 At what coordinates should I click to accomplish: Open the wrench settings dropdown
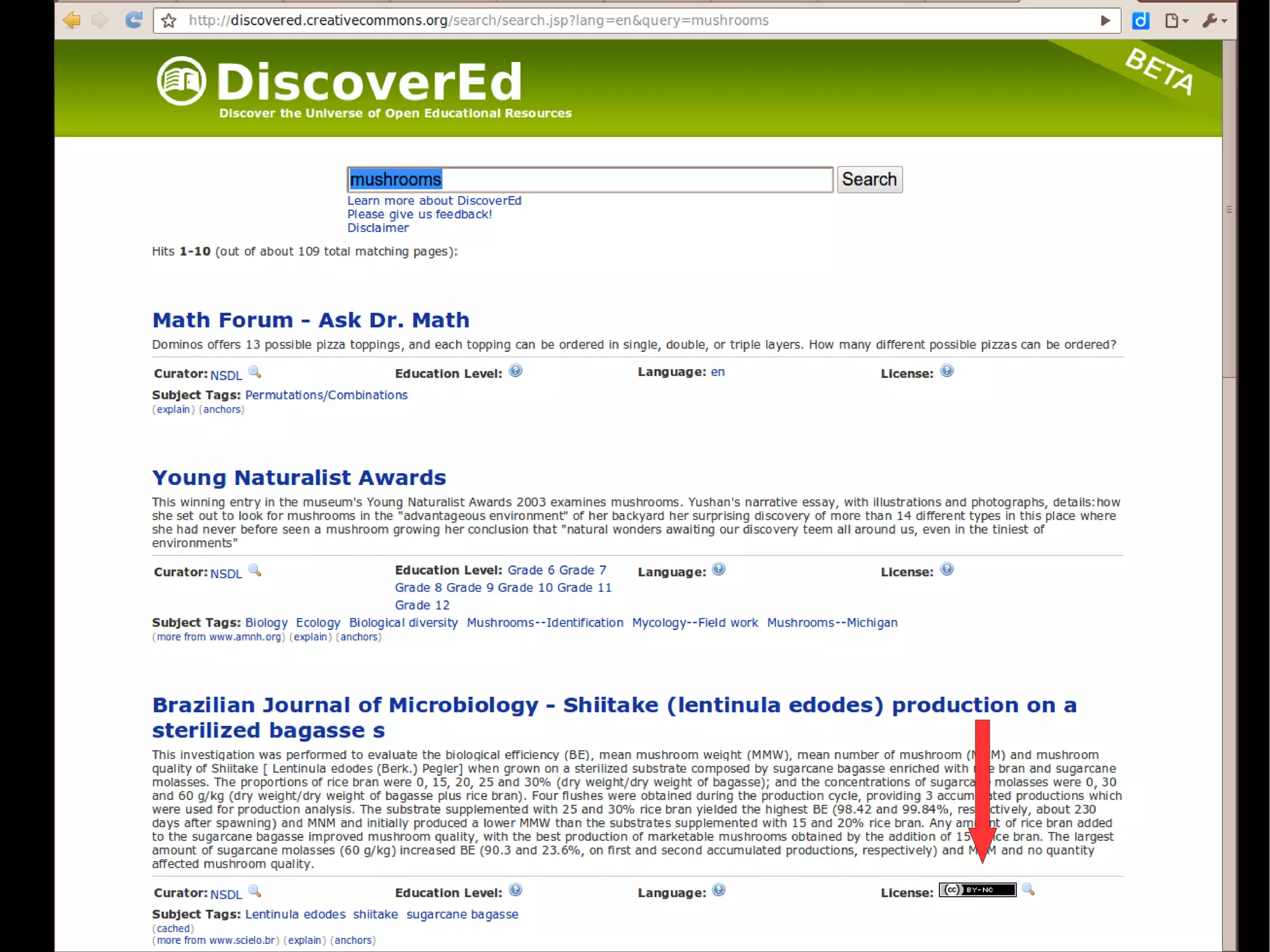pyautogui.click(x=1214, y=21)
